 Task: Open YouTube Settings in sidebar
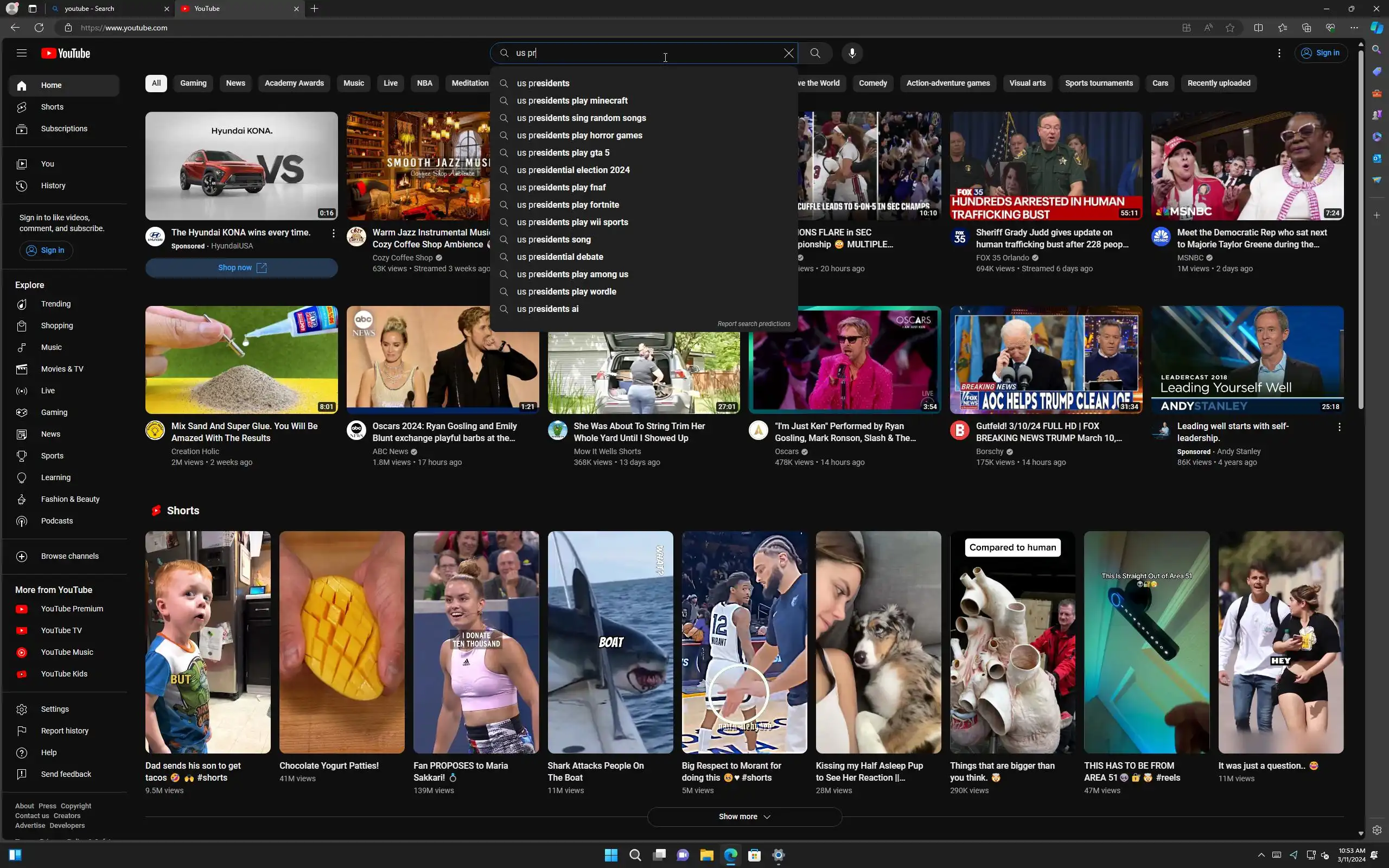click(54, 709)
